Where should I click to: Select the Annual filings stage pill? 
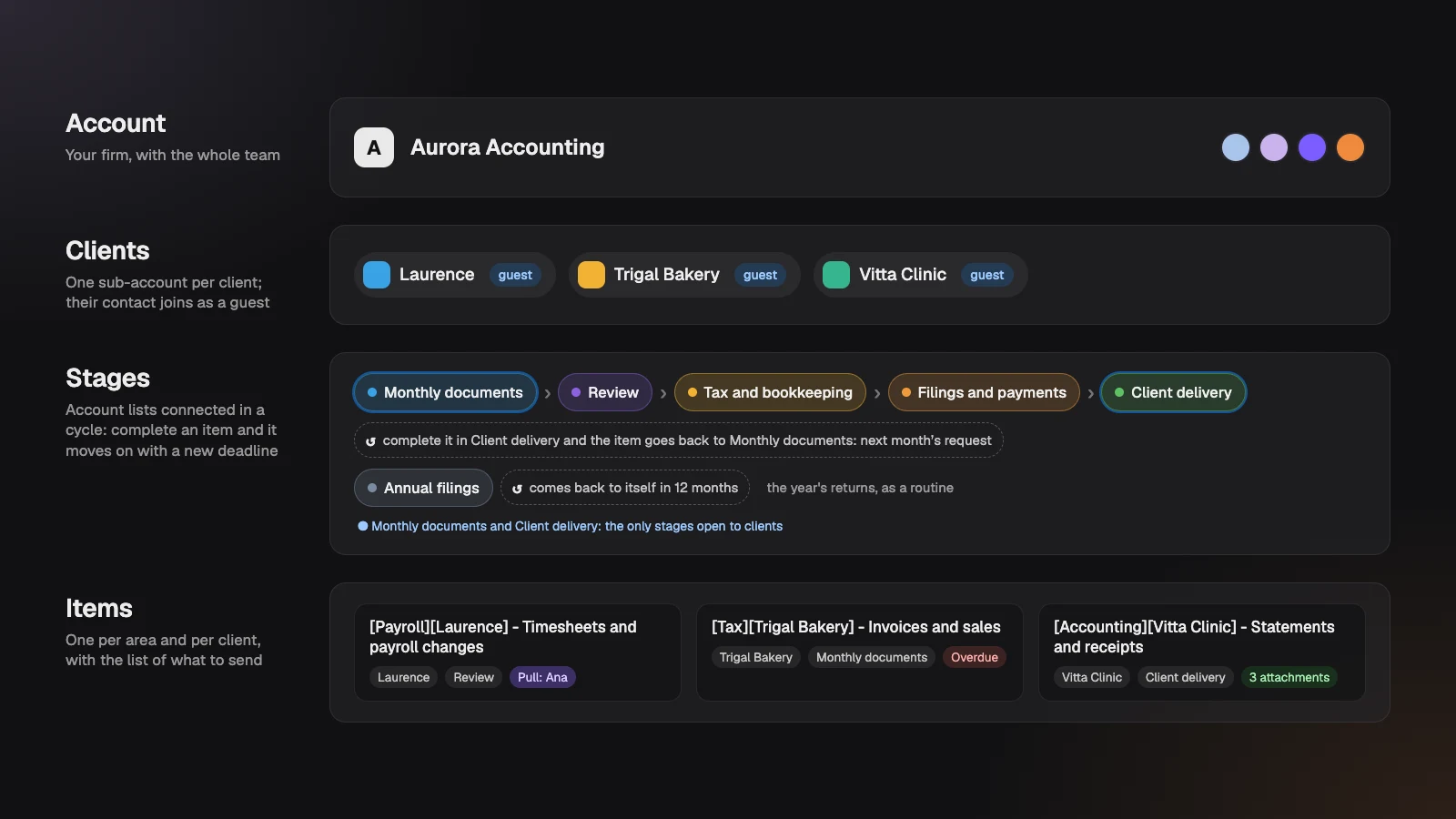tap(423, 488)
